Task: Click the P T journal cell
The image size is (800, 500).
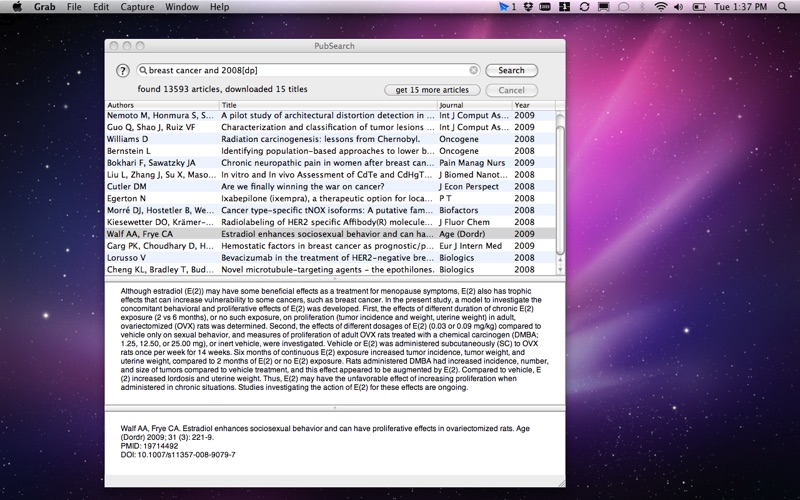Action: [445, 198]
